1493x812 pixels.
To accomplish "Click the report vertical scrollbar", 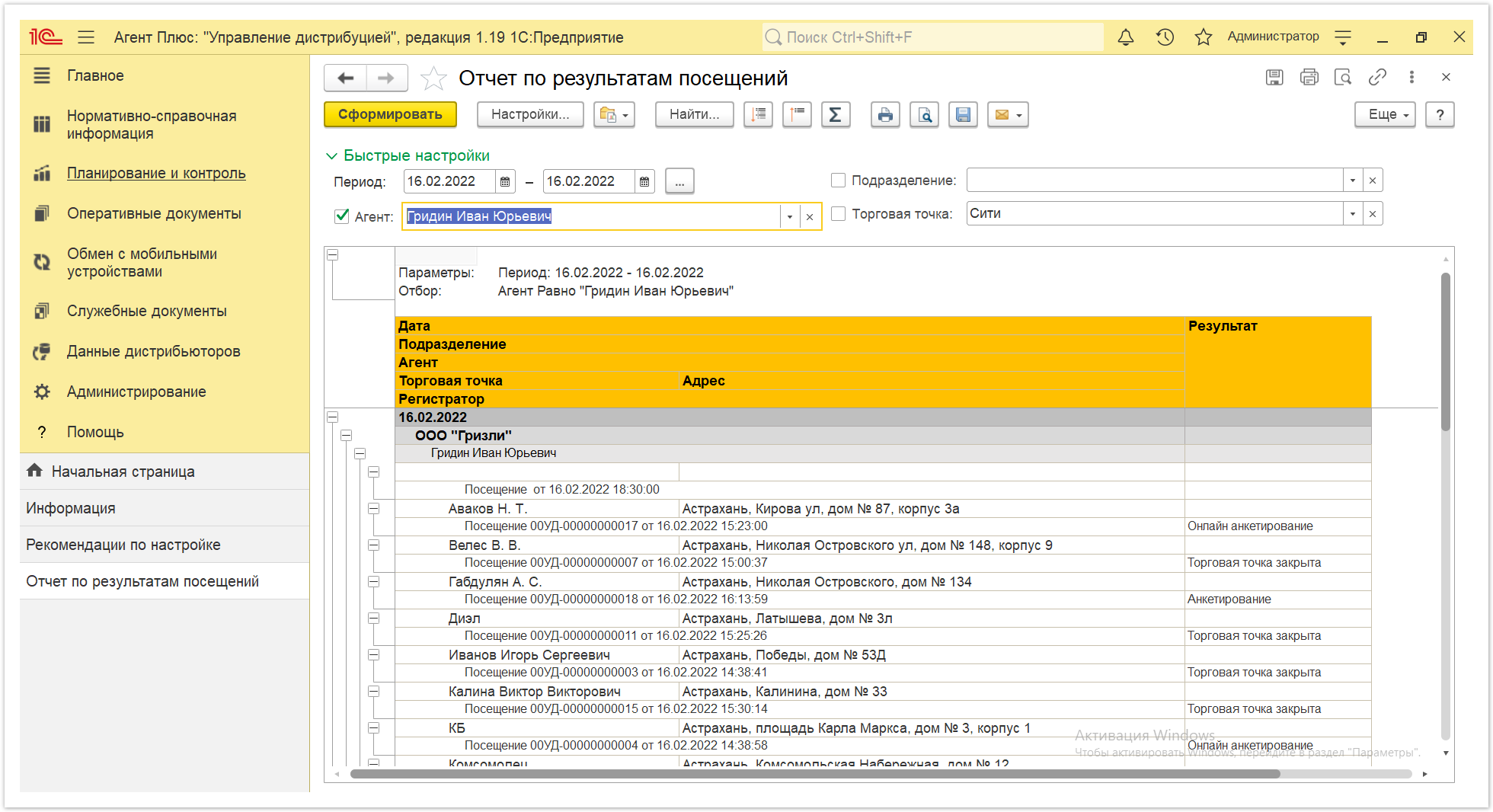I will click(1445, 351).
